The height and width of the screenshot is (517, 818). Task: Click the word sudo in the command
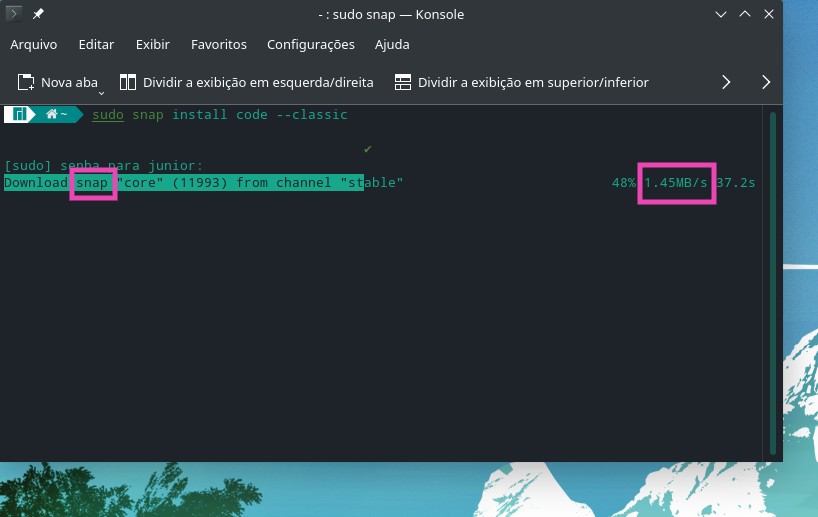[x=108, y=115]
